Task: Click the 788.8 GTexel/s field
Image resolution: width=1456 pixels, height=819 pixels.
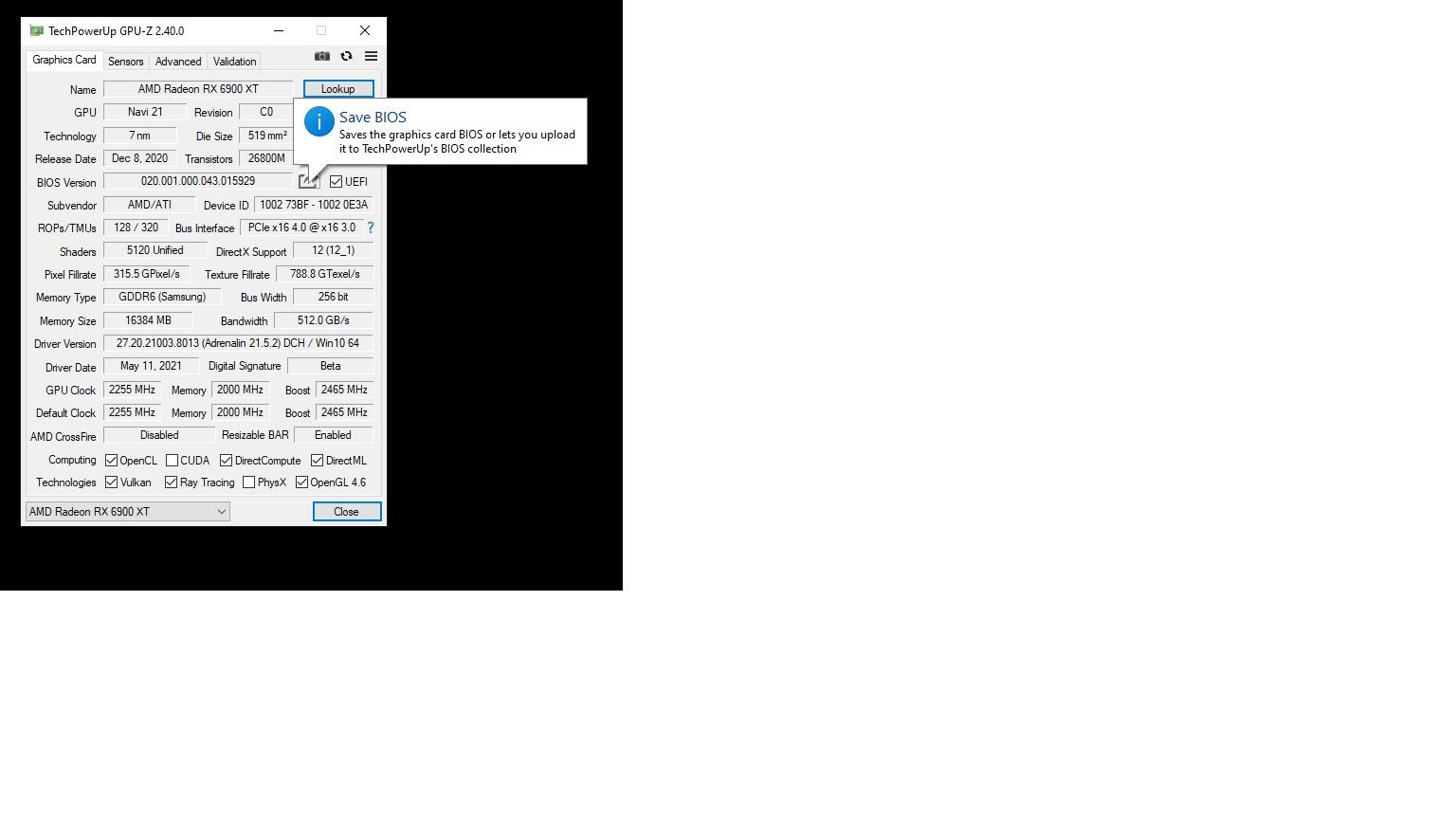Action: tap(325, 274)
